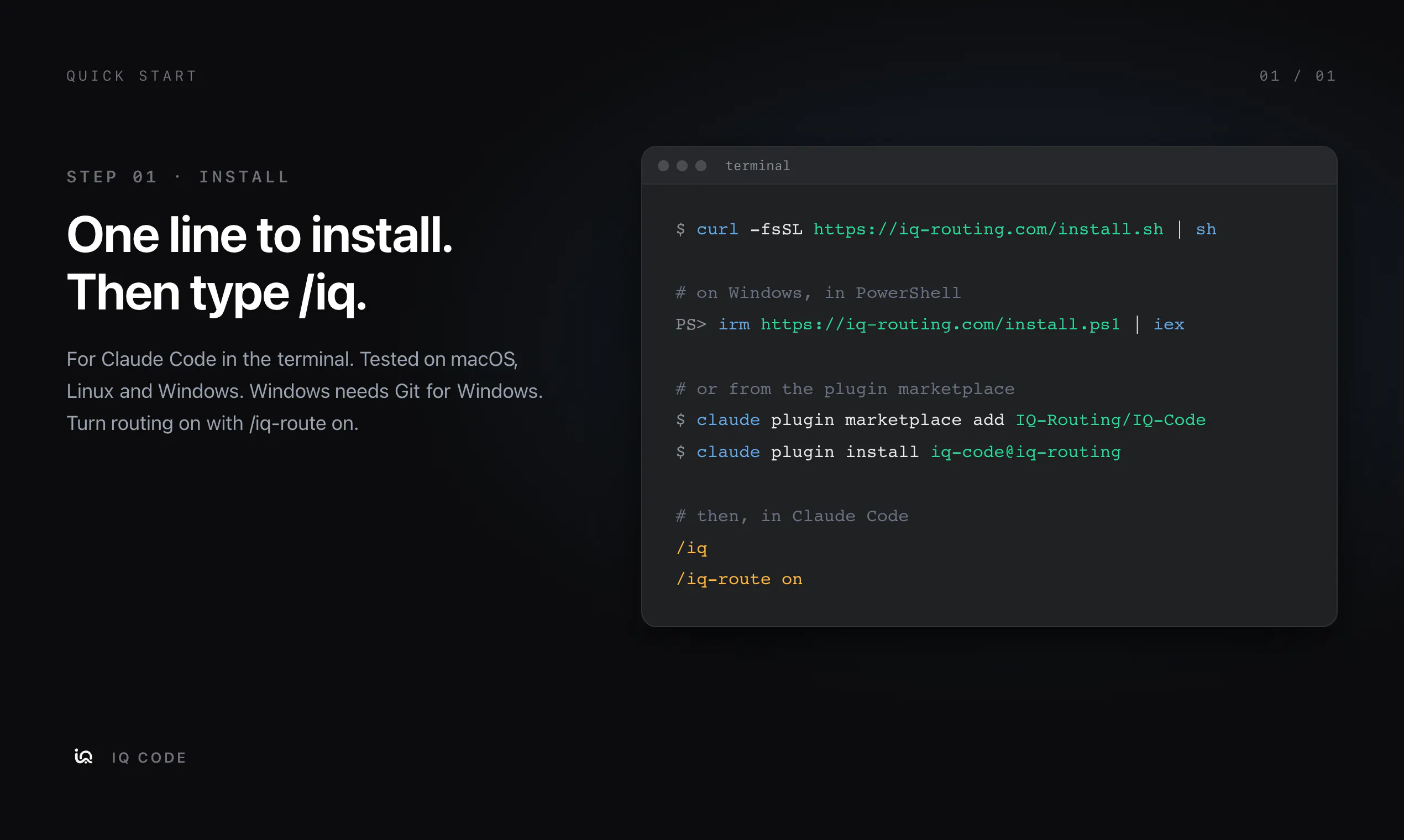This screenshot has height=840, width=1404.
Task: Click the '/iq' command line
Action: point(691,548)
